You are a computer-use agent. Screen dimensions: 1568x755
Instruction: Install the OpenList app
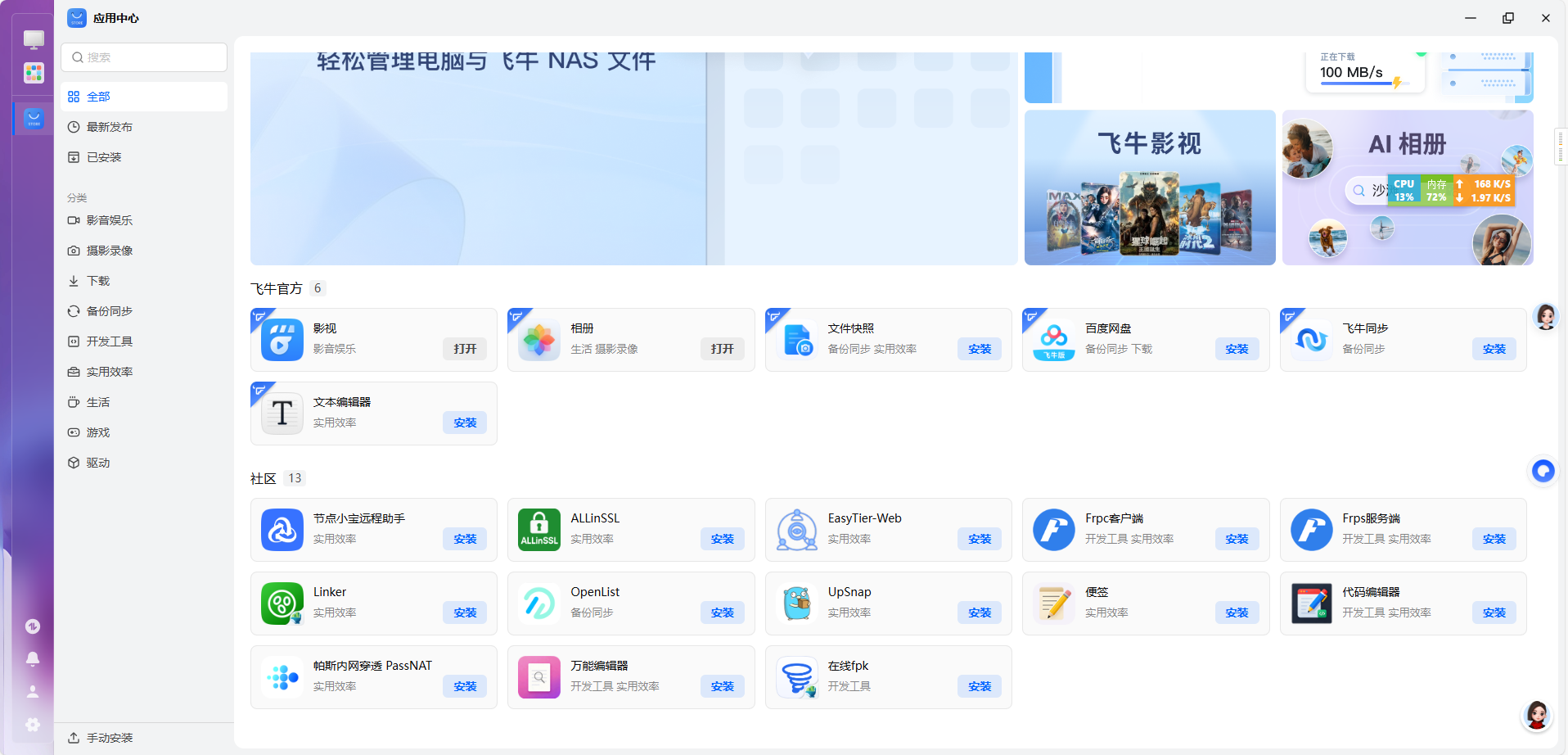coord(723,613)
